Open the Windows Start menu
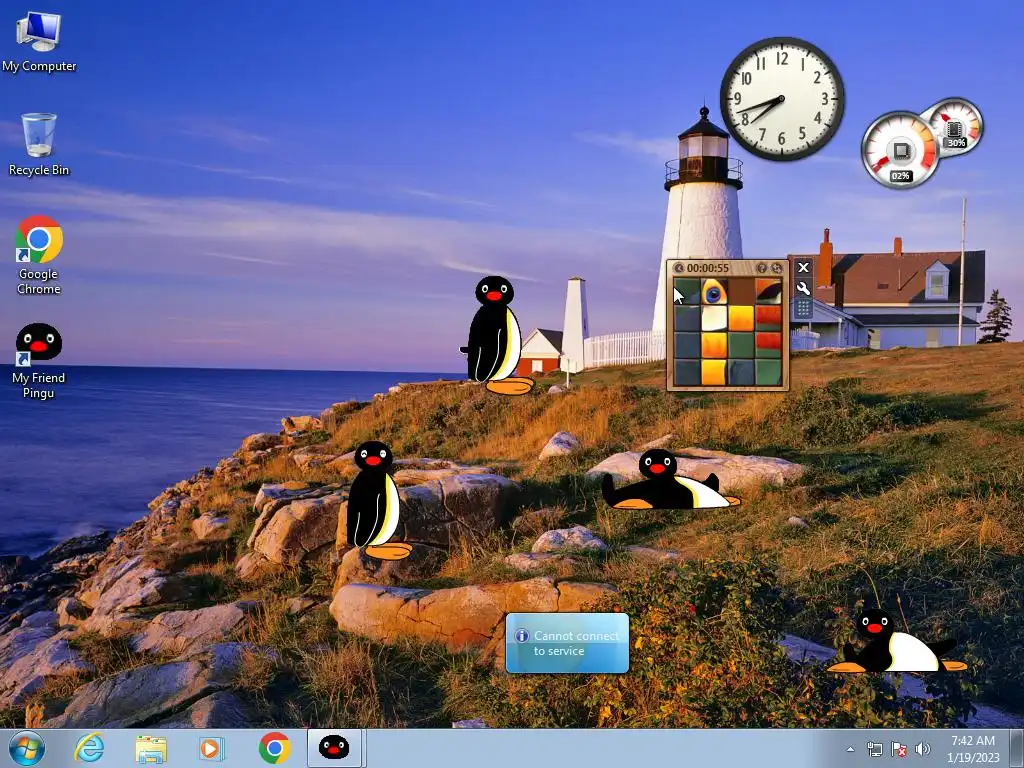 tap(27, 748)
